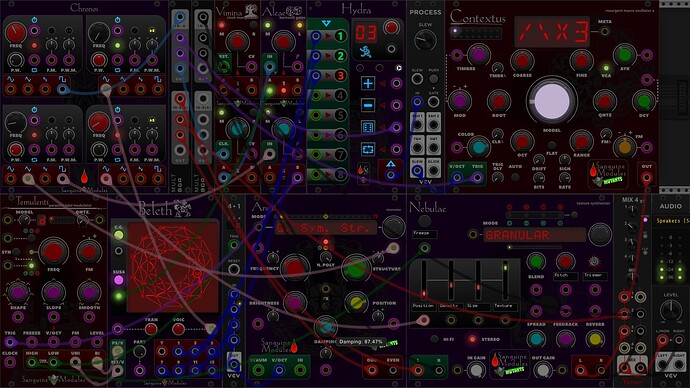Viewport: 690px width, 388px height.
Task: Click the CLOCK jack on Temulenti
Action: coord(10,362)
